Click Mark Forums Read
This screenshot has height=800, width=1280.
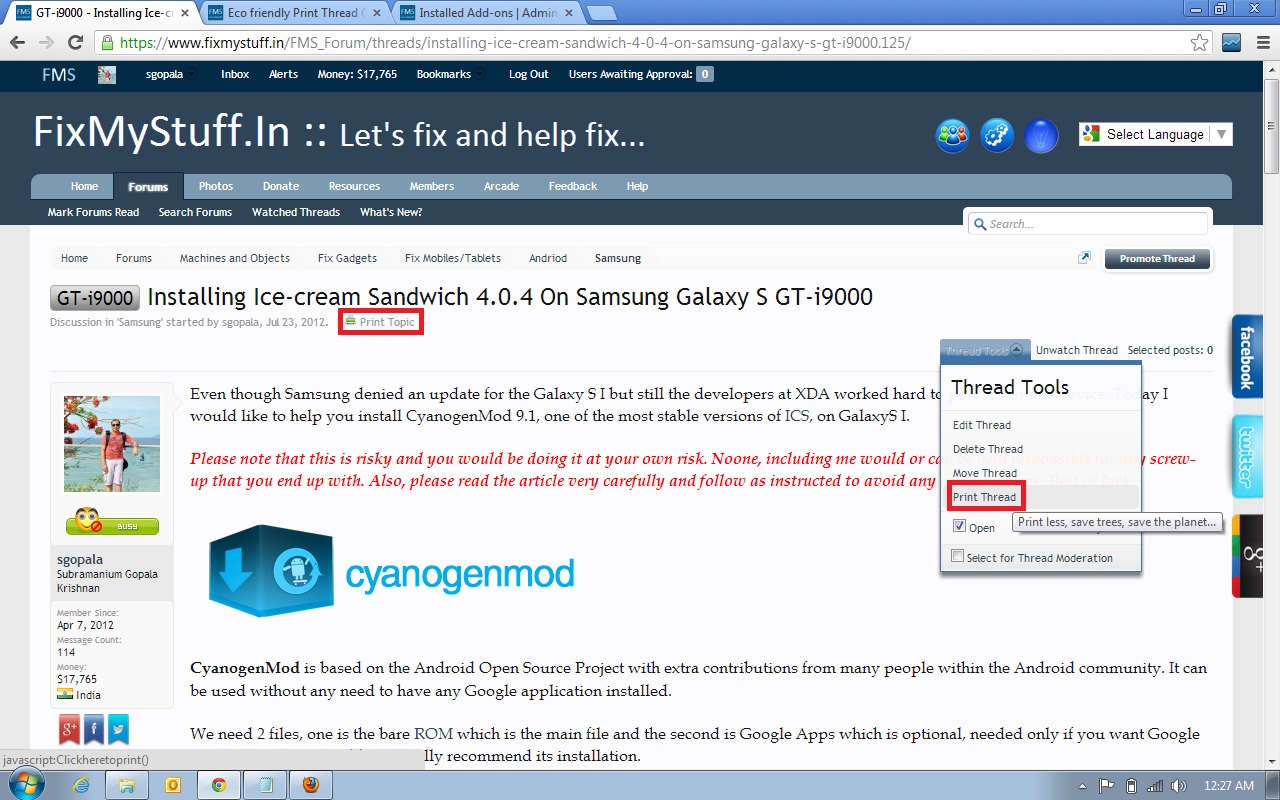93,212
